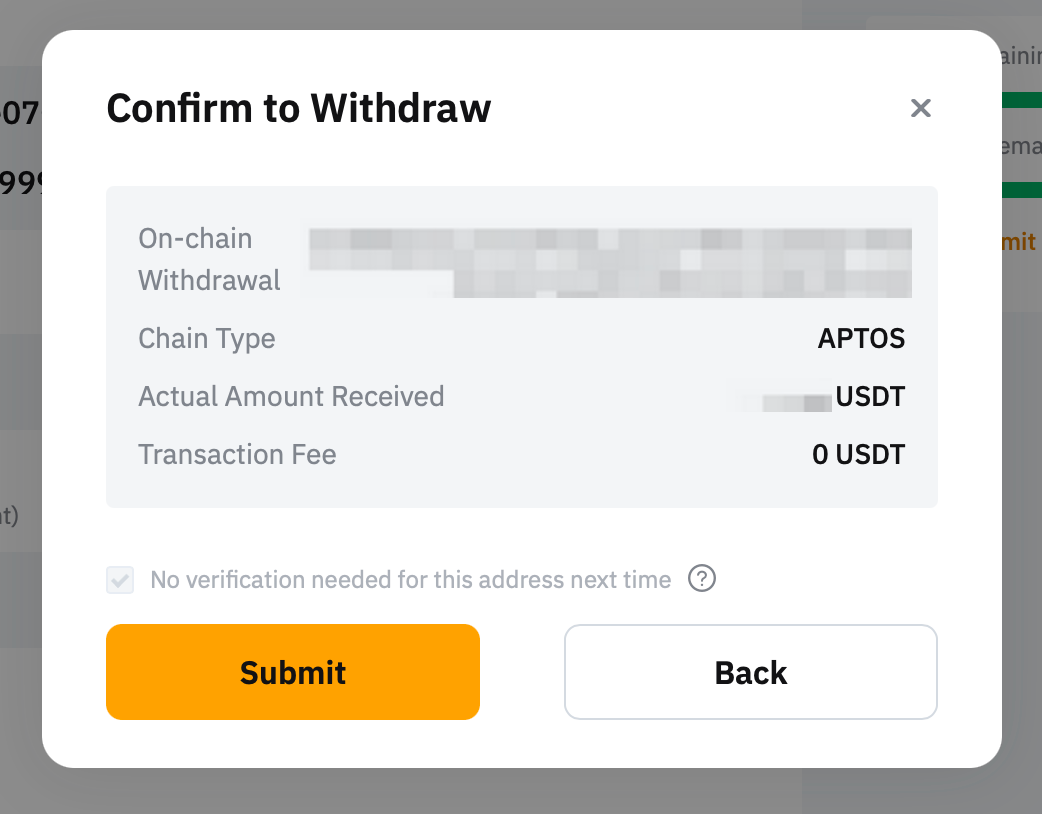Click the upper green progress bar
Viewport: 1042px width, 814px height.
(1021, 100)
